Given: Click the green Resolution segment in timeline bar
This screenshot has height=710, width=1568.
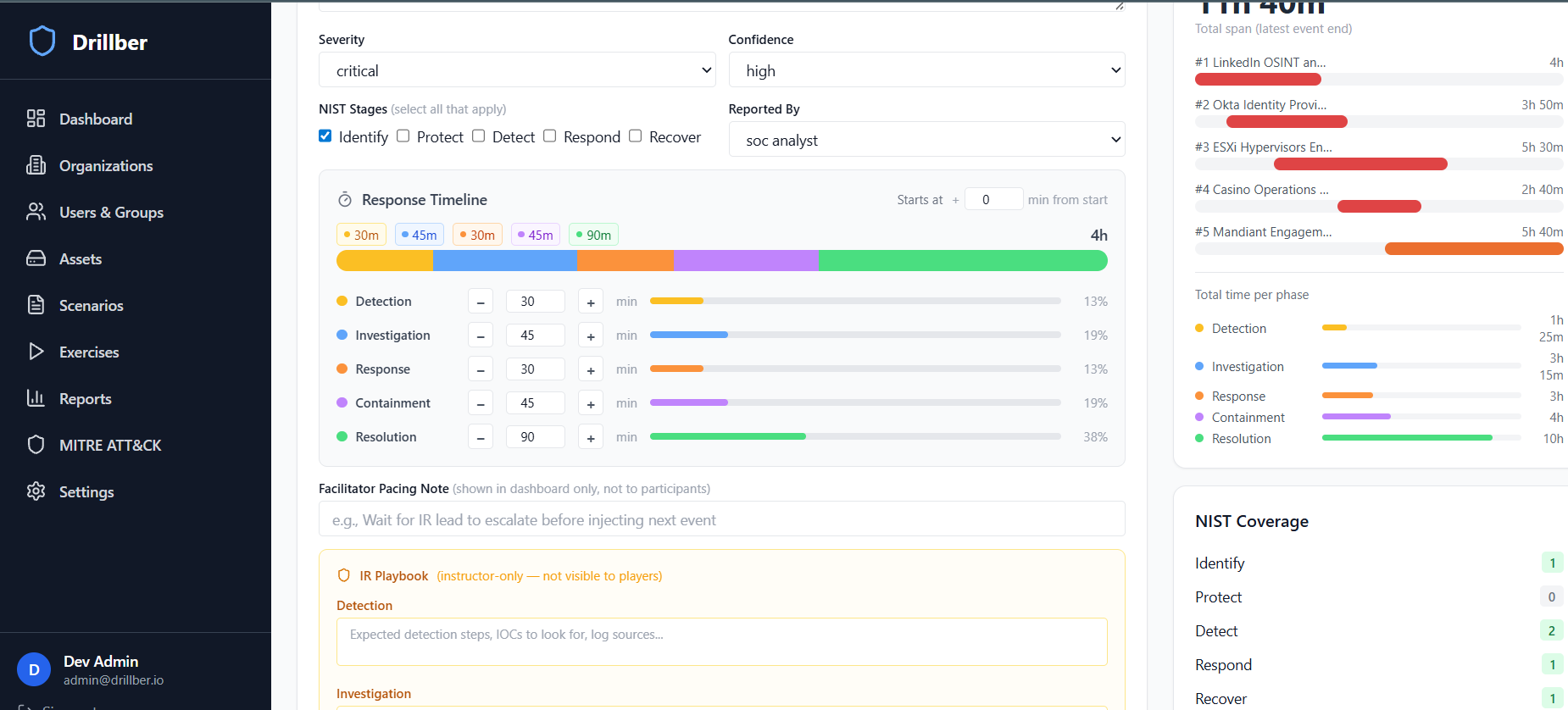Looking at the screenshot, I should 962,261.
